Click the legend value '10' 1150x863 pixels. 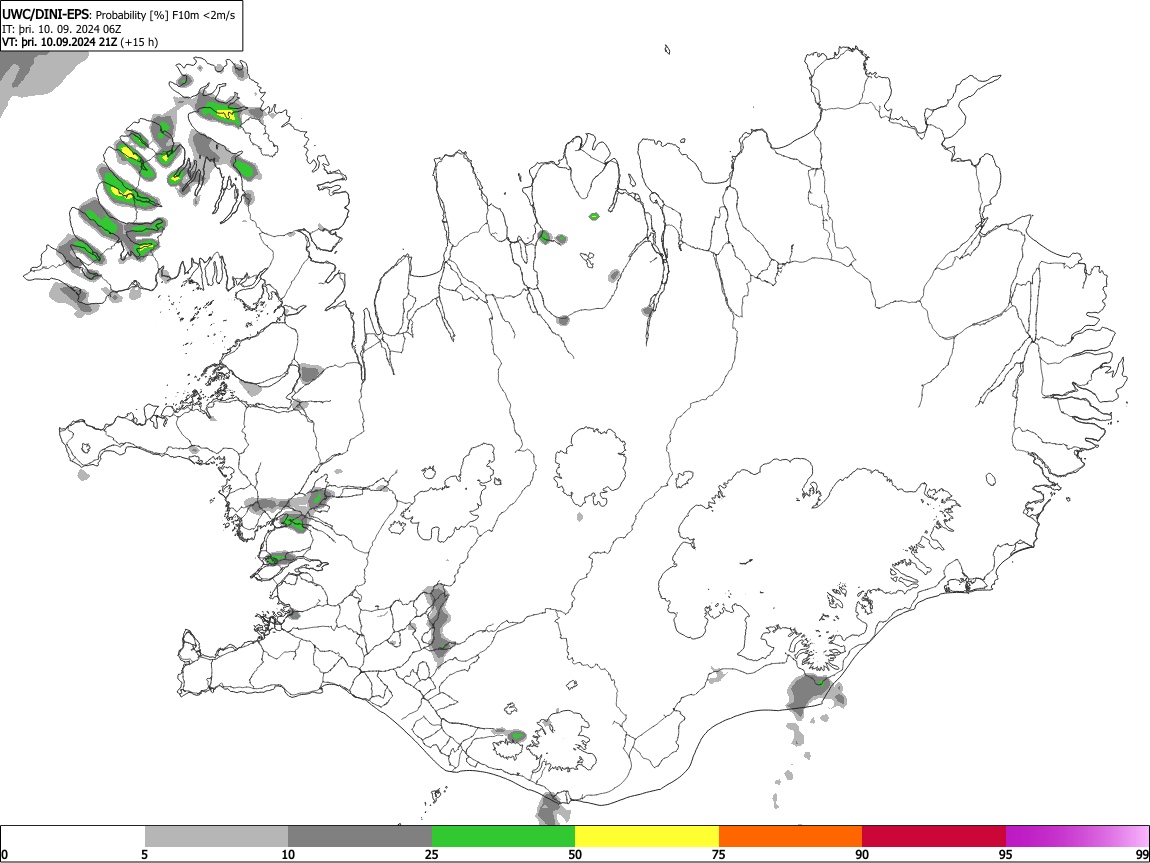click(x=288, y=855)
